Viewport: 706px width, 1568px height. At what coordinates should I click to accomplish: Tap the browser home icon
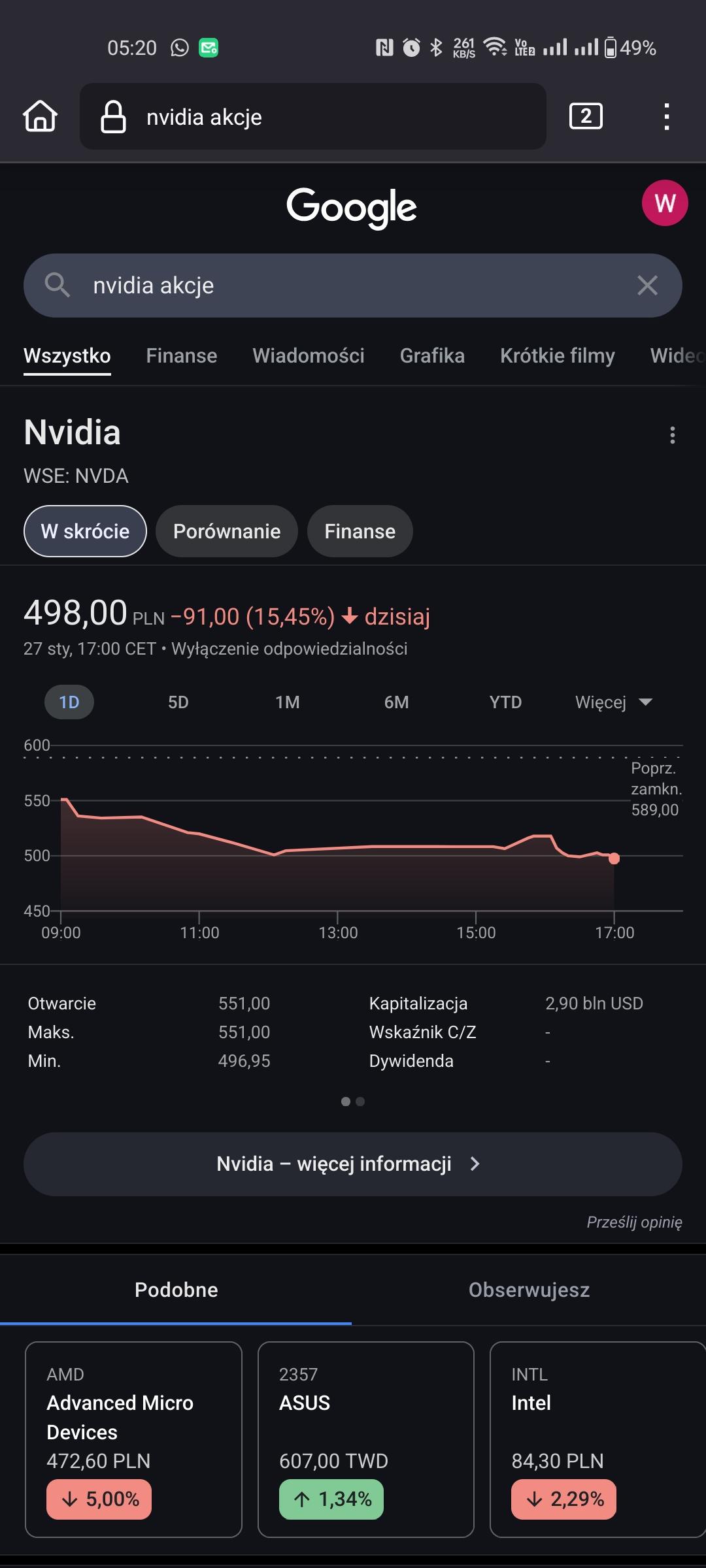[41, 116]
